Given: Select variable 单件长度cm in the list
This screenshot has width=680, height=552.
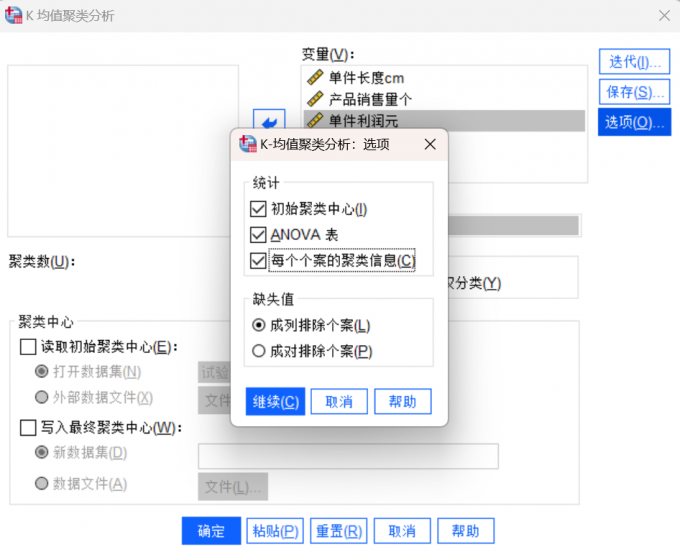Looking at the screenshot, I should click(444, 78).
